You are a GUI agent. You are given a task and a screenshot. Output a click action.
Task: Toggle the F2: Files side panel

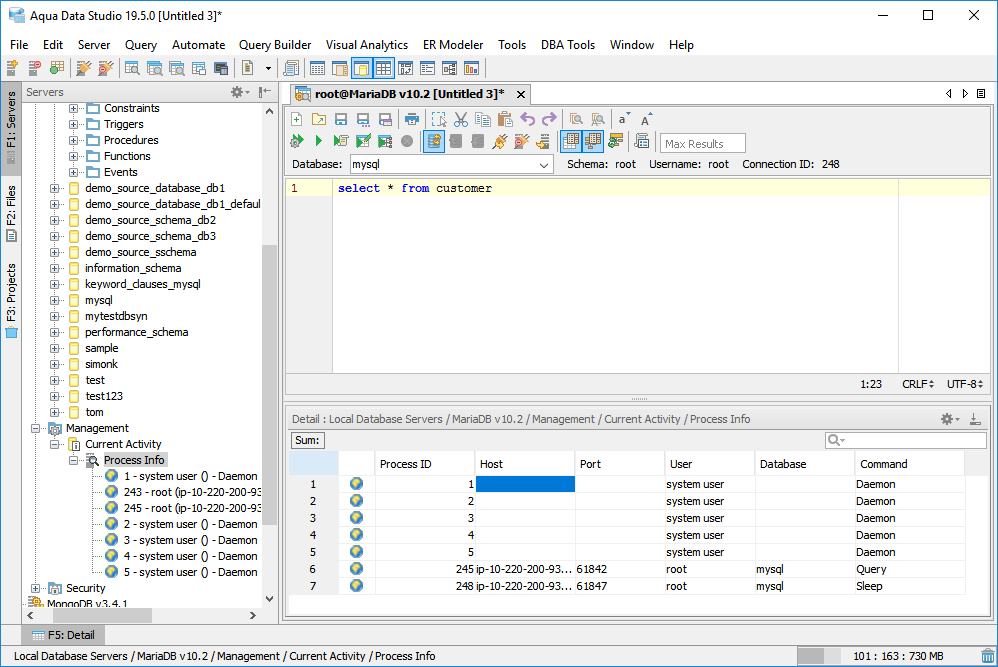coord(11,213)
